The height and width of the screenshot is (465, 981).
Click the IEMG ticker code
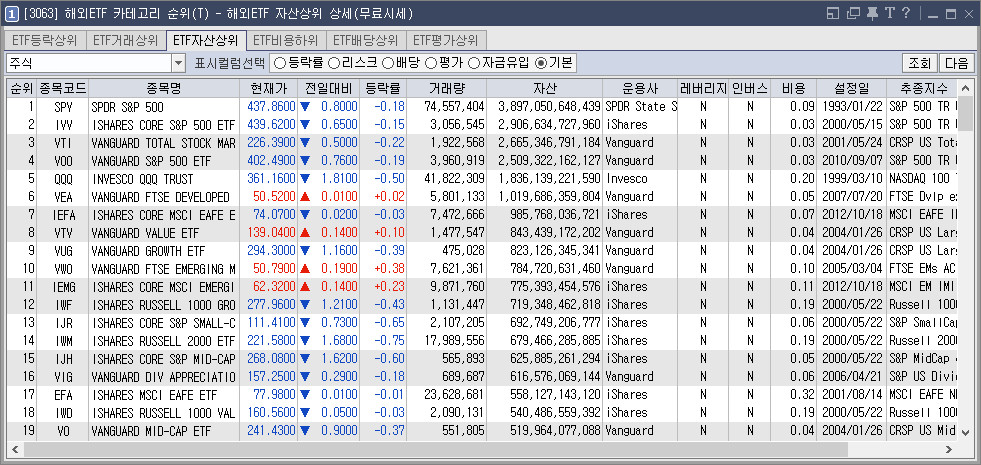[x=63, y=287]
